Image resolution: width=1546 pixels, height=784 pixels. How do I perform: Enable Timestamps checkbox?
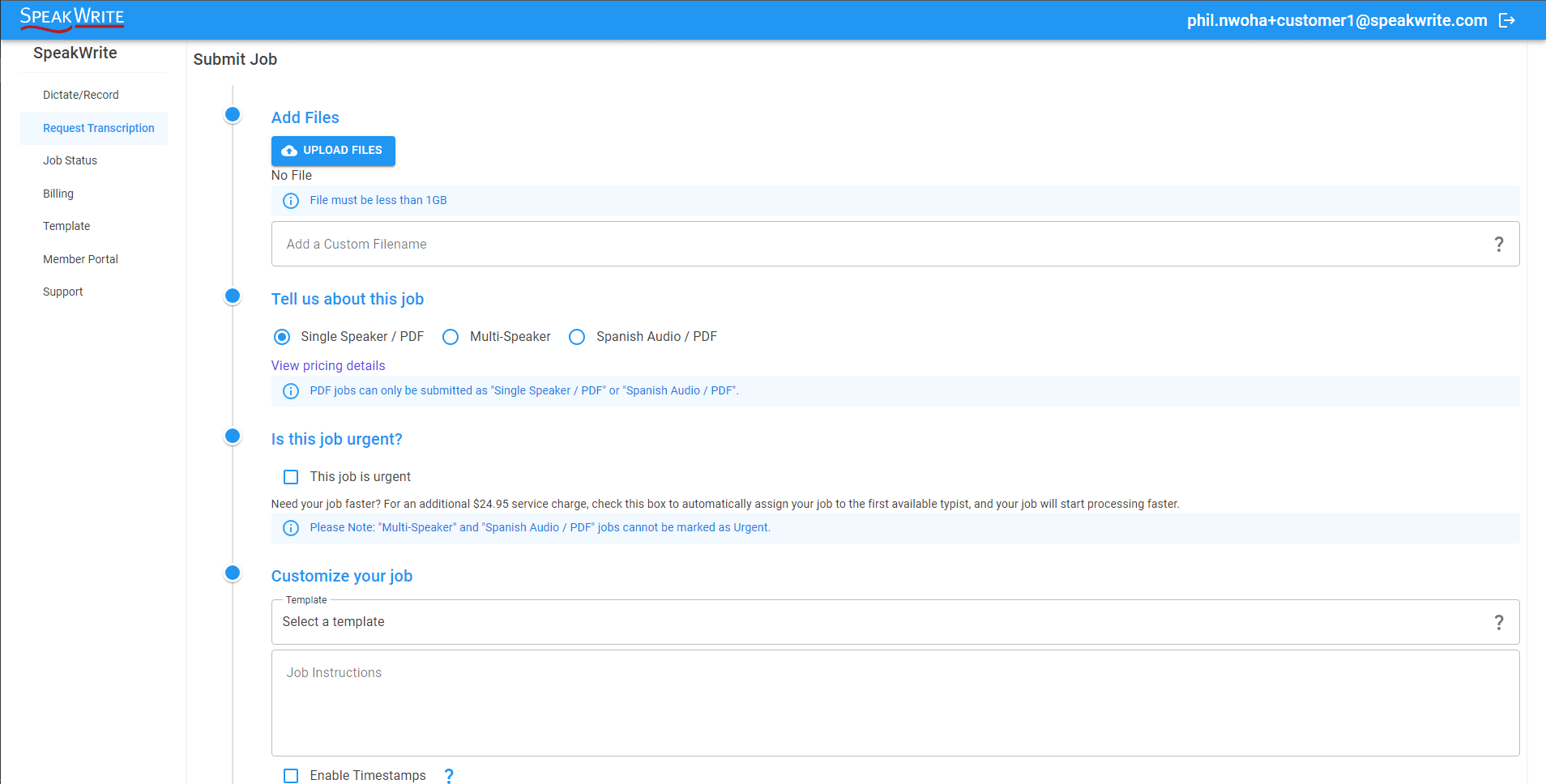click(x=291, y=775)
